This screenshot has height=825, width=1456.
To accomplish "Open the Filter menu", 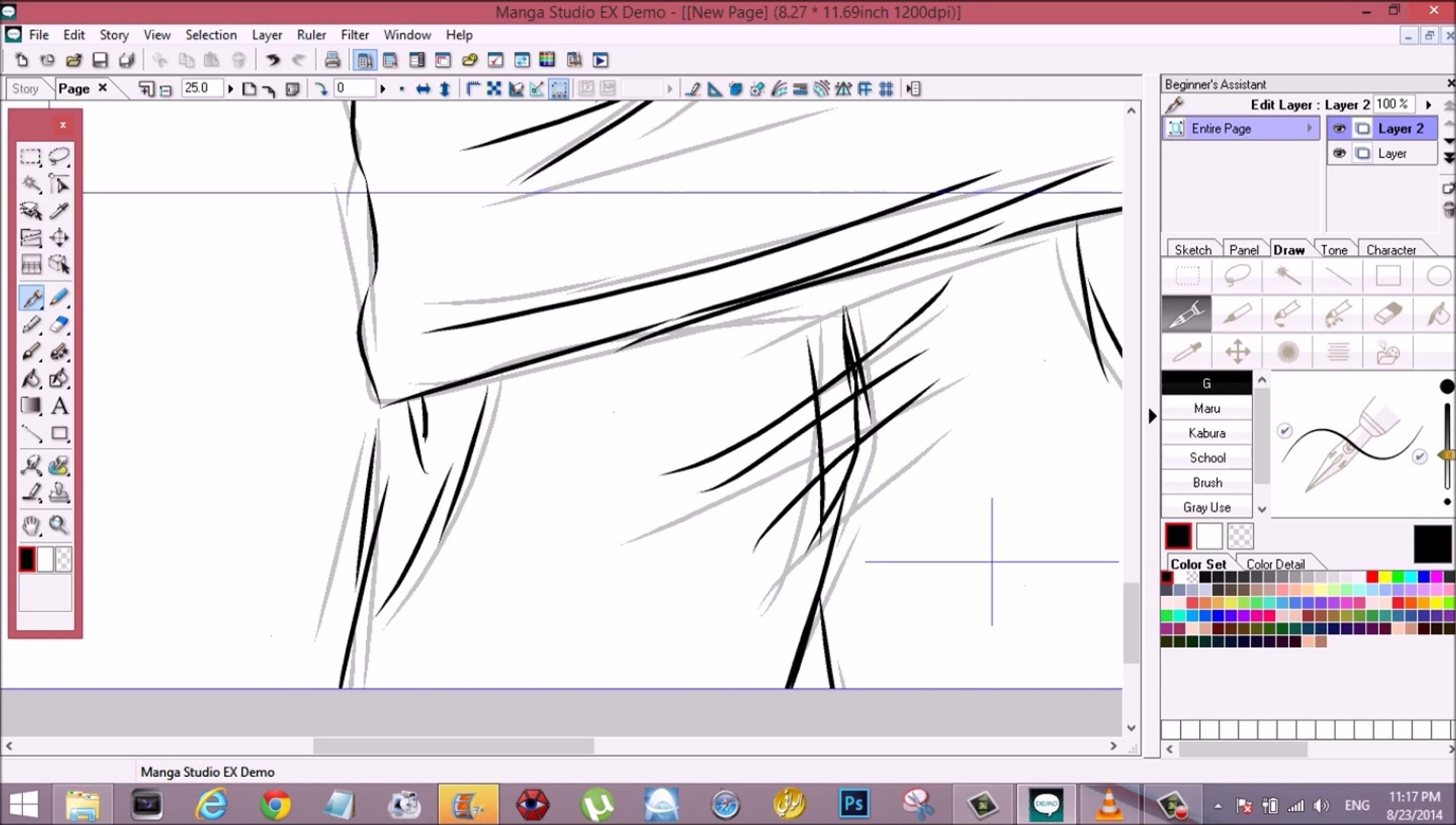I will pyautogui.click(x=355, y=34).
